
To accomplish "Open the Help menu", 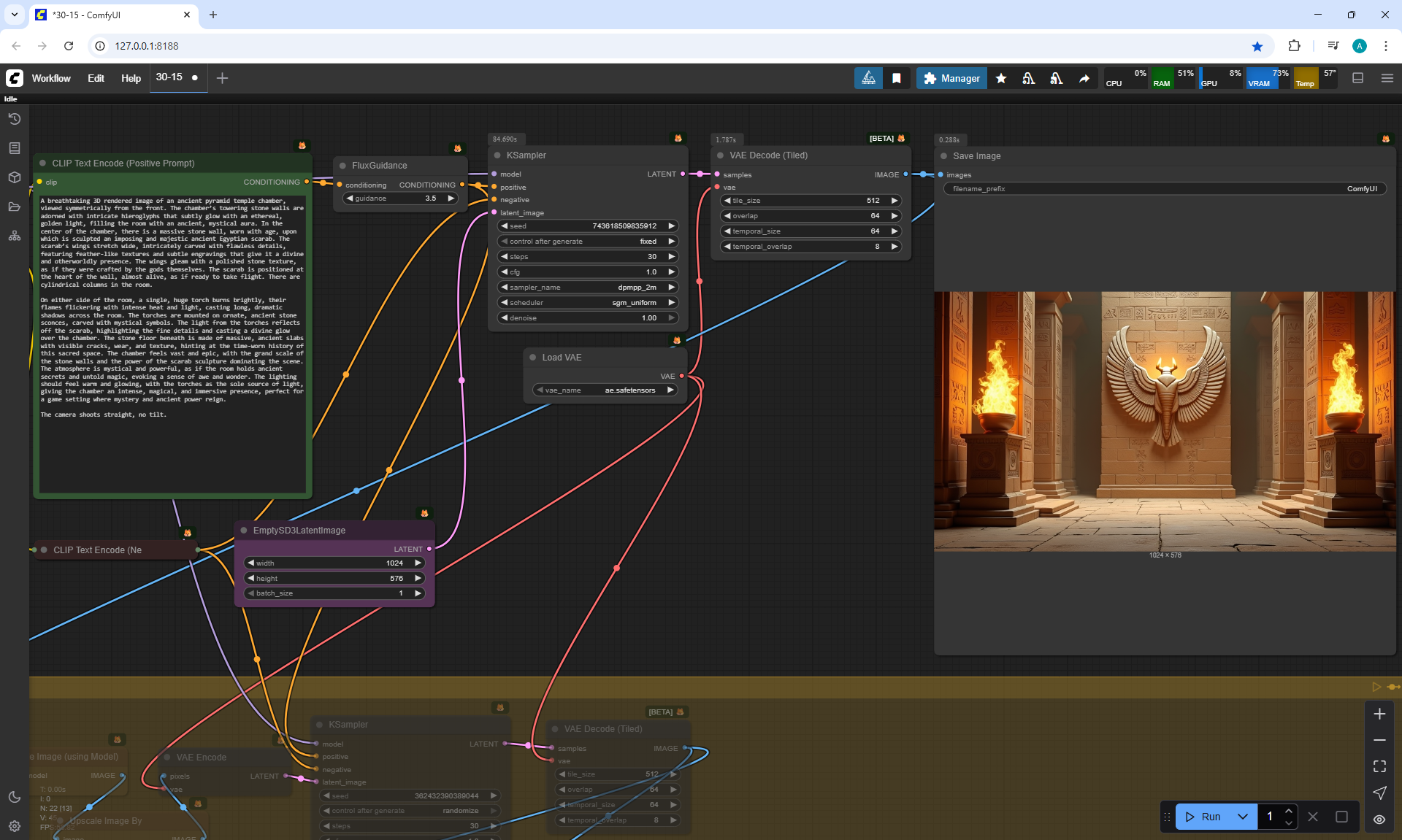I will point(131,78).
